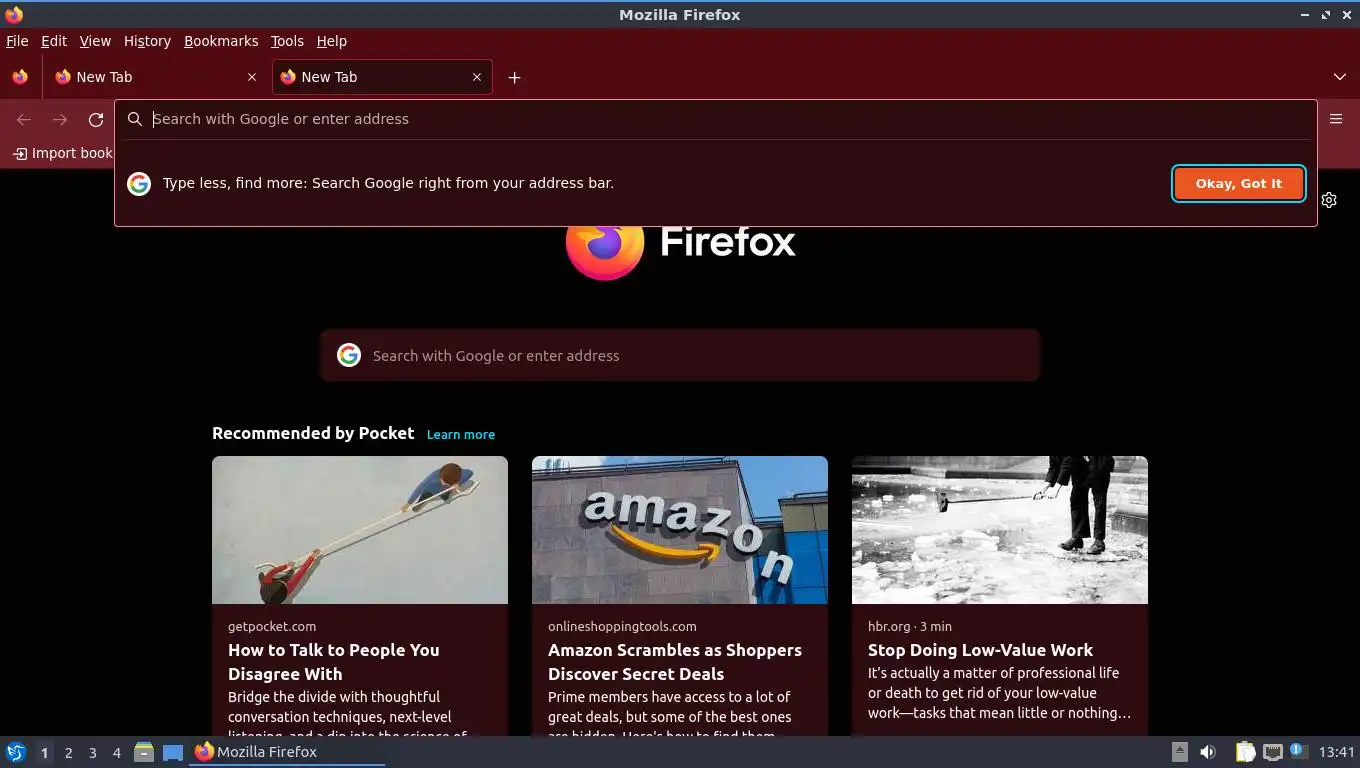Open the volume control tray icon

pos(1208,752)
